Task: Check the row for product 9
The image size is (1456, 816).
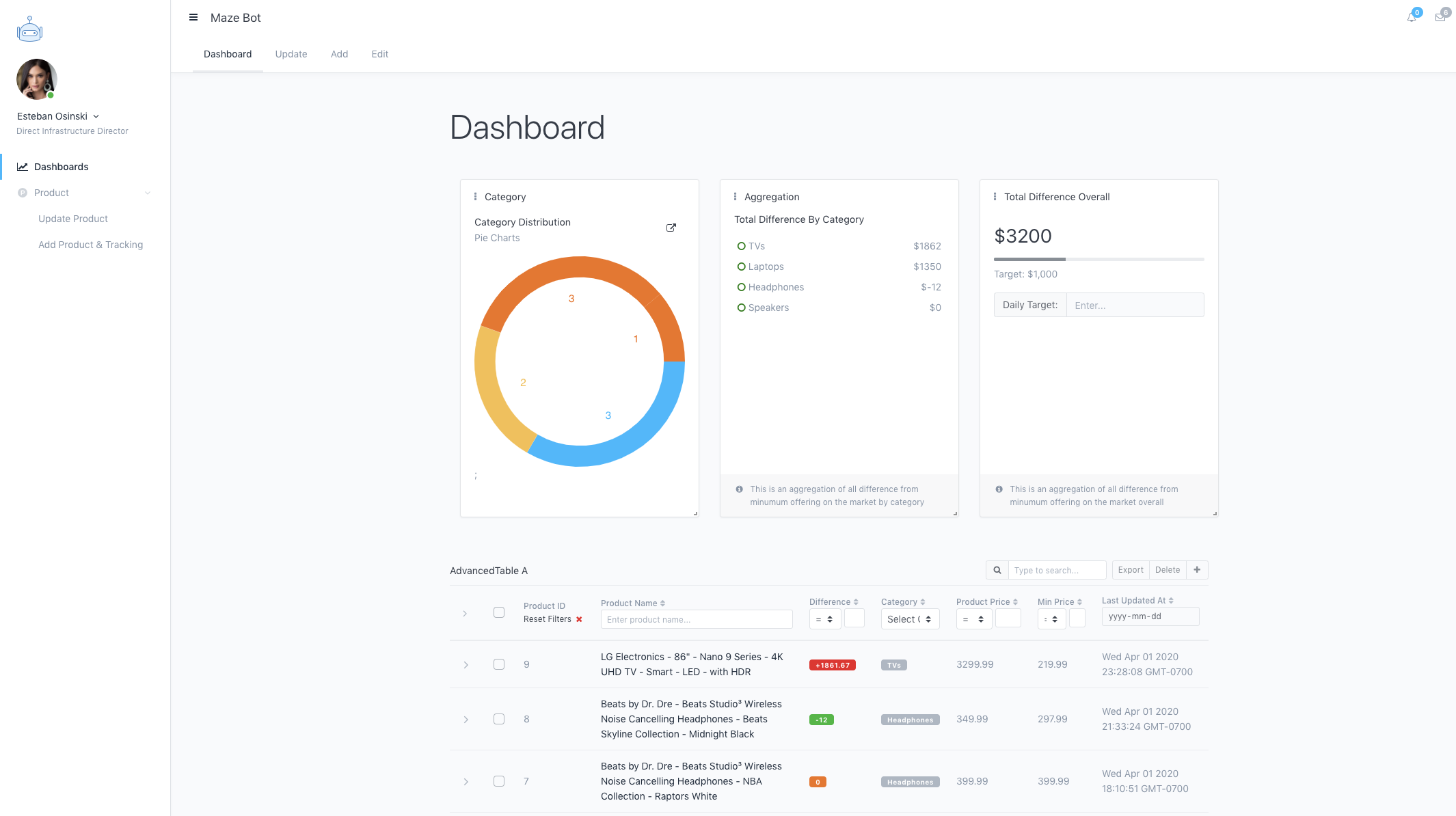Action: (499, 664)
